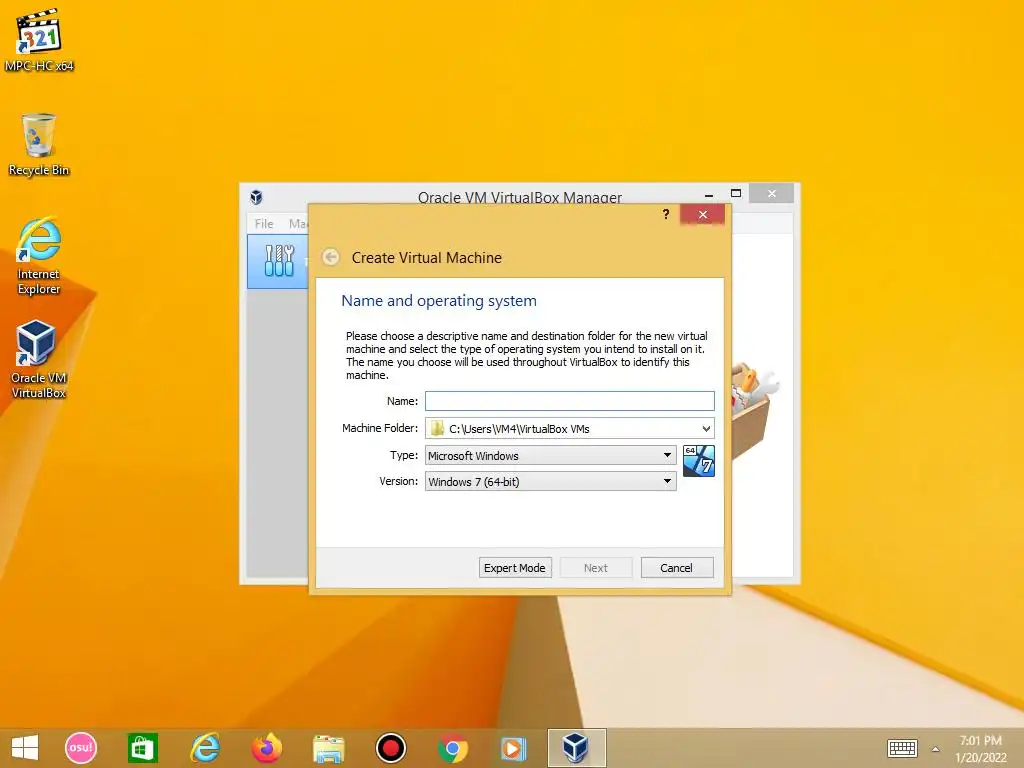Show hidden system tray icons
This screenshot has width=1024, height=768.
[935, 749]
